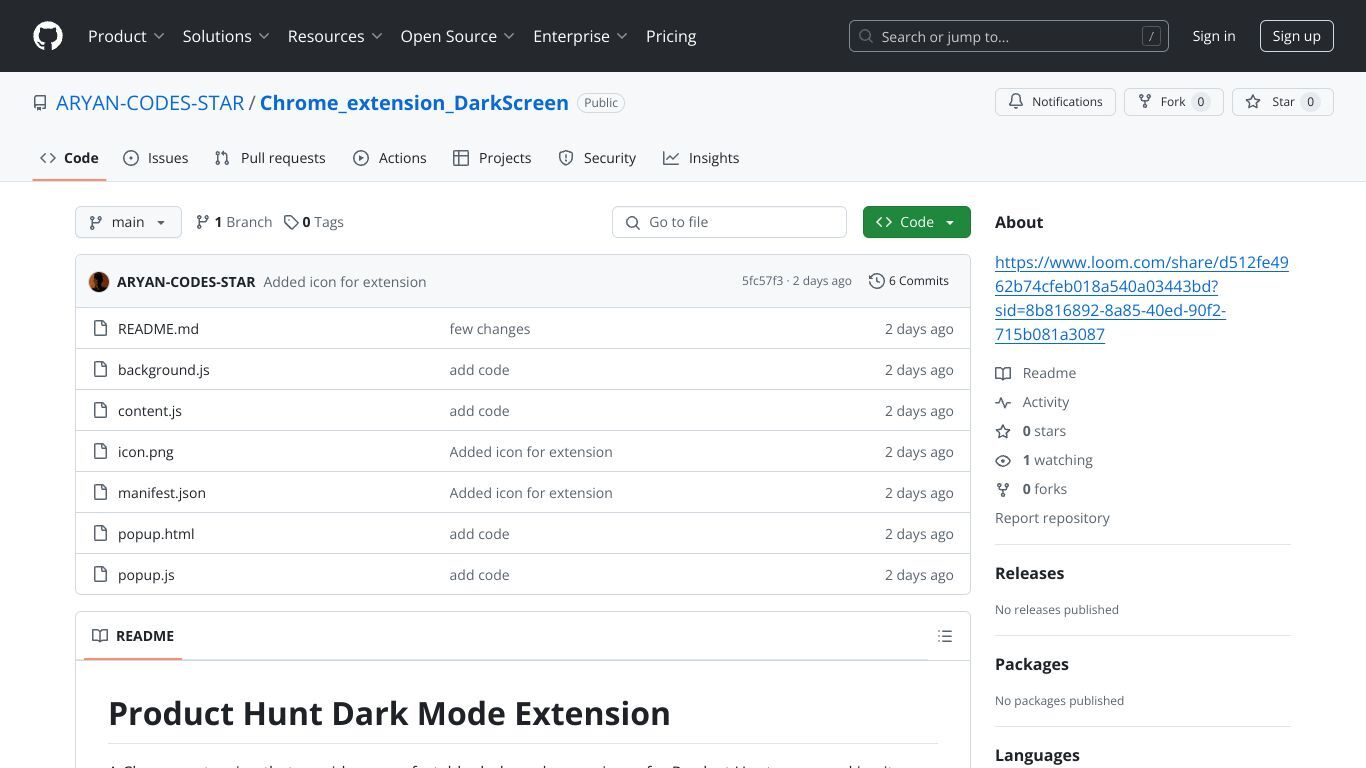Viewport: 1366px width, 768px height.
Task: Open the Packages heading link
Action: click(x=1031, y=664)
